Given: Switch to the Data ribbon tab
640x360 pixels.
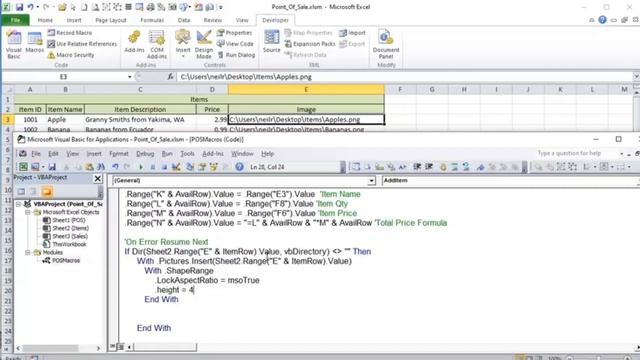Looking at the screenshot, I should click(x=184, y=20).
